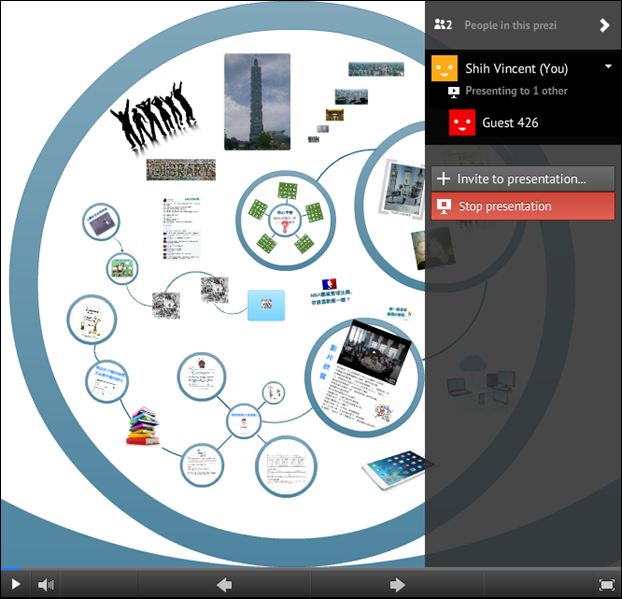
Task: Open the people count icon
Action: click(443, 25)
